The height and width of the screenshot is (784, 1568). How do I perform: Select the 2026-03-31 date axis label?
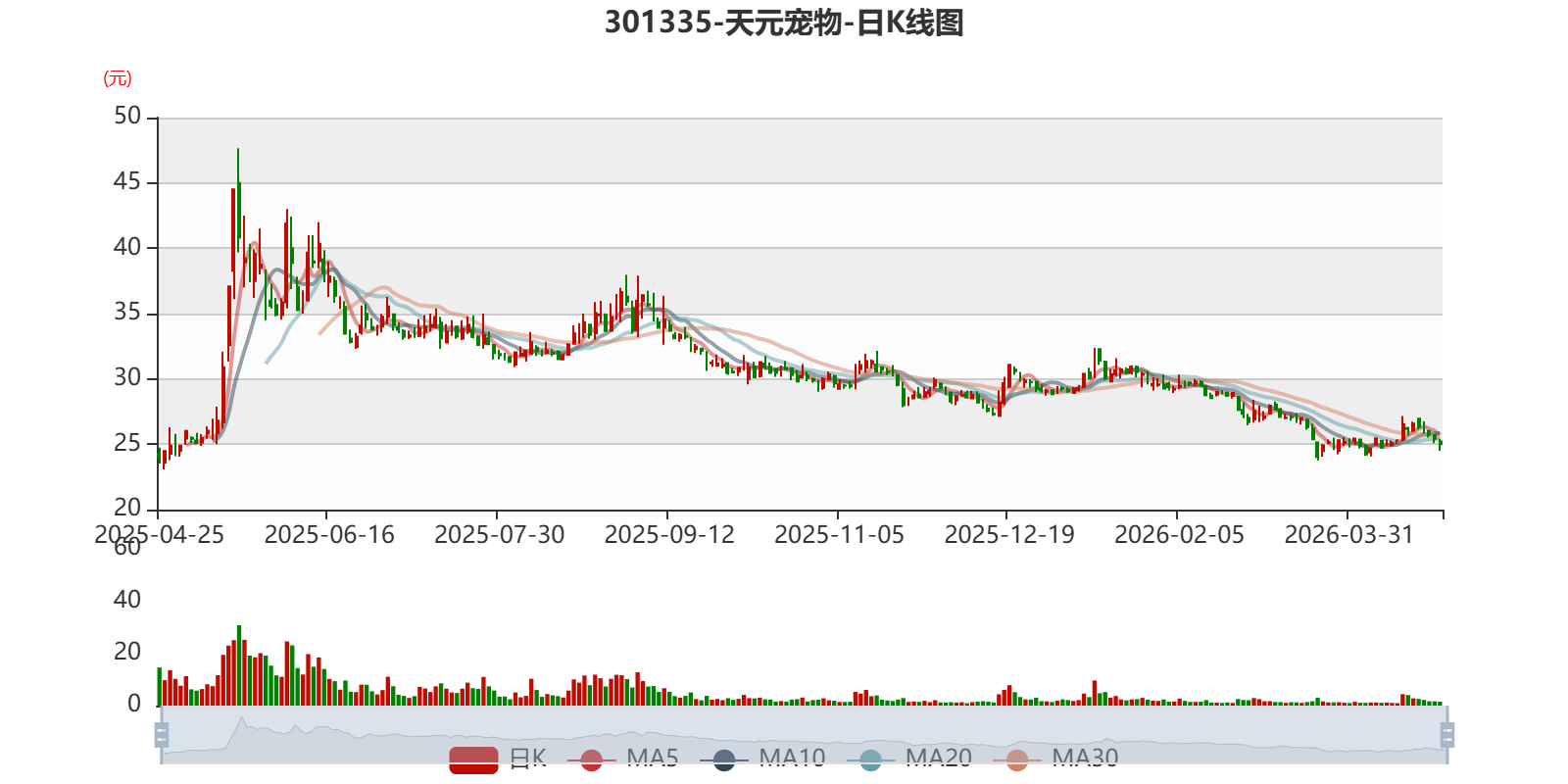pyautogui.click(x=1349, y=535)
